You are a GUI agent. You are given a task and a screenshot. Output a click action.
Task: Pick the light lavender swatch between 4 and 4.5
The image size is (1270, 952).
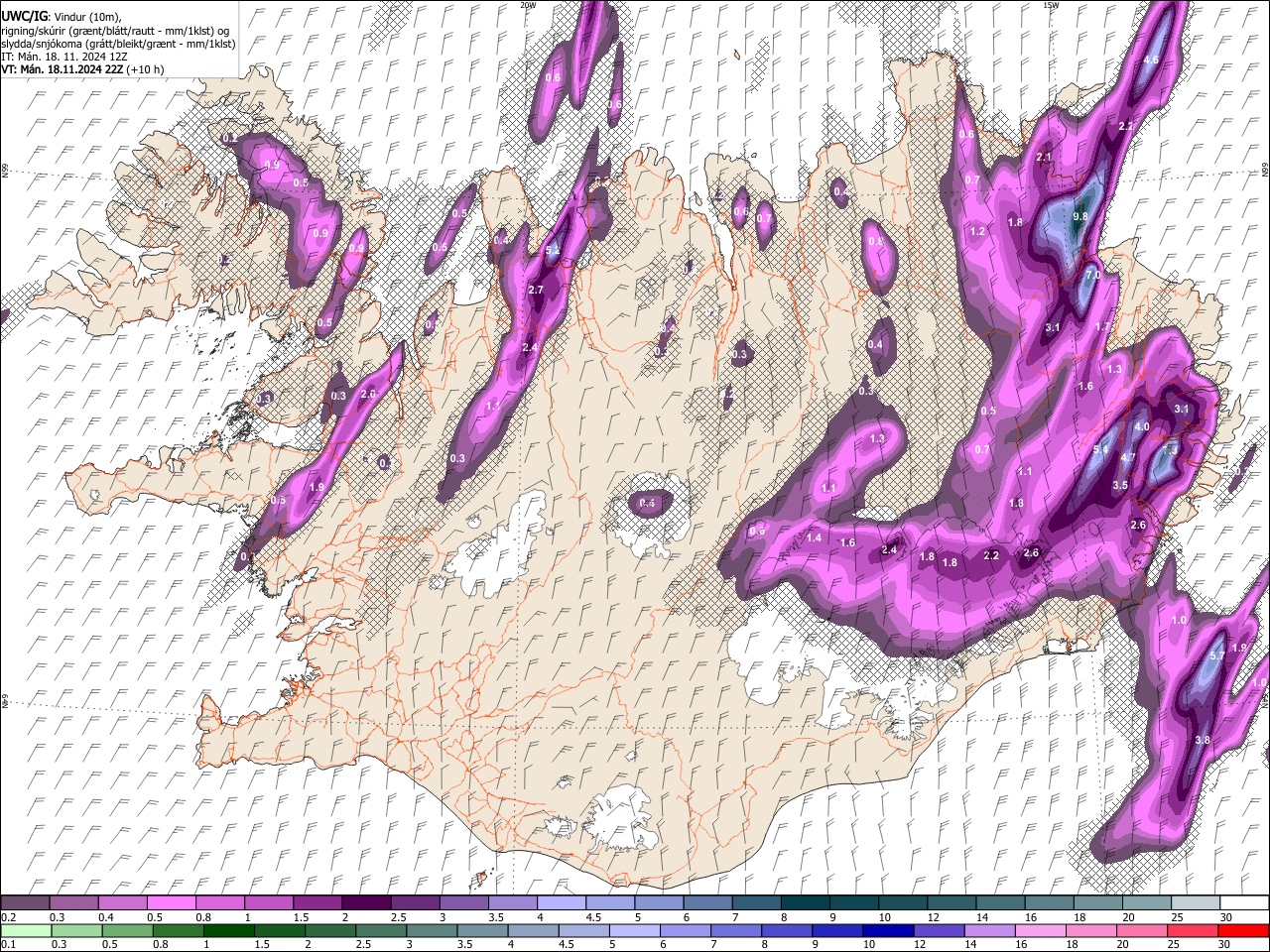(562, 902)
